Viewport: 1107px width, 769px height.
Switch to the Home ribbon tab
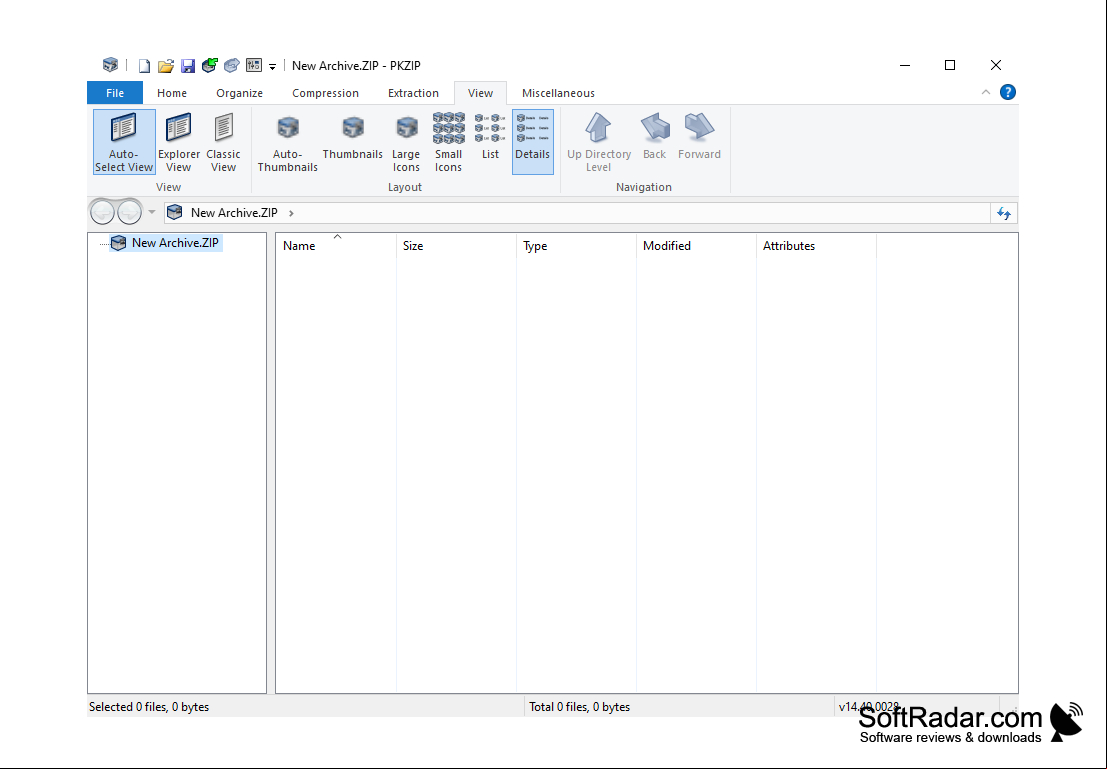tap(172, 93)
